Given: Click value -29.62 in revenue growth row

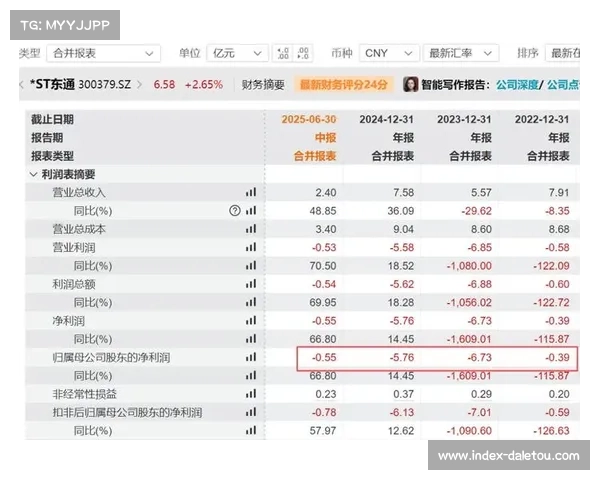Looking at the screenshot, I should click(476, 211).
